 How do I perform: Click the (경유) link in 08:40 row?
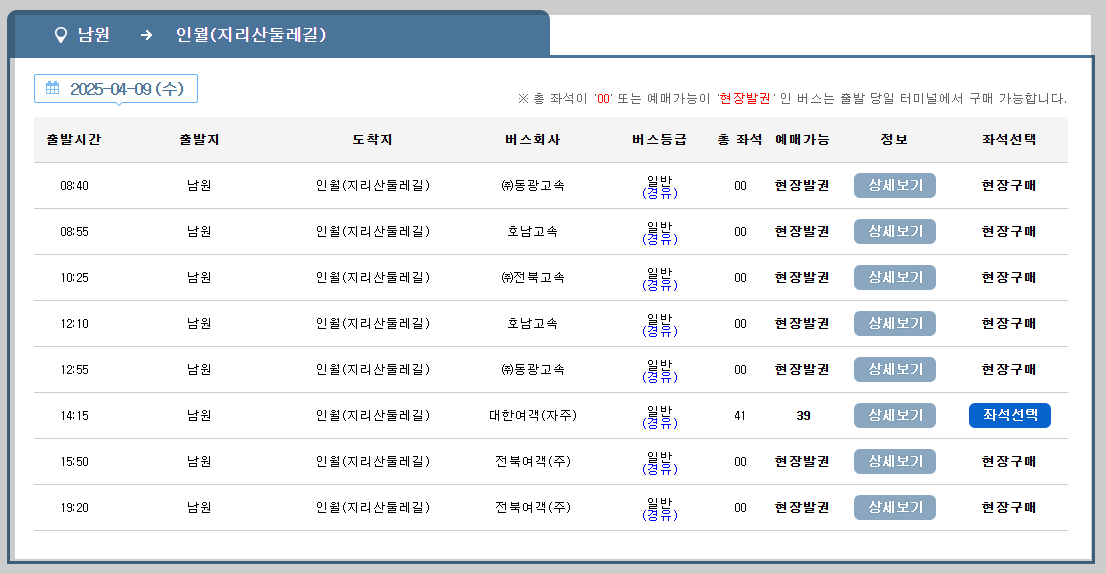(660, 193)
